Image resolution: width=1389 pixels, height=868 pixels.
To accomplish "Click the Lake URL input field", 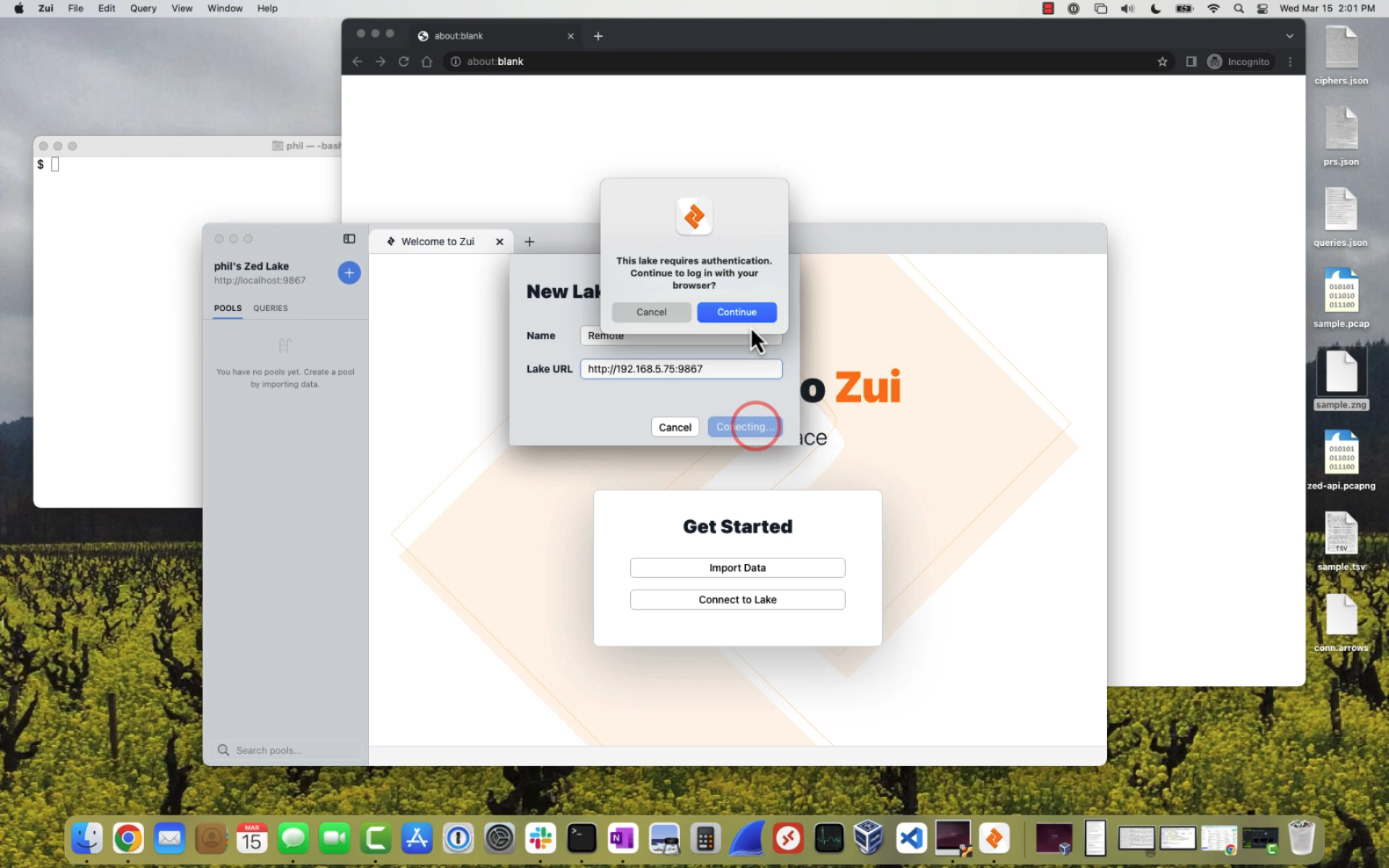I will pos(680,369).
